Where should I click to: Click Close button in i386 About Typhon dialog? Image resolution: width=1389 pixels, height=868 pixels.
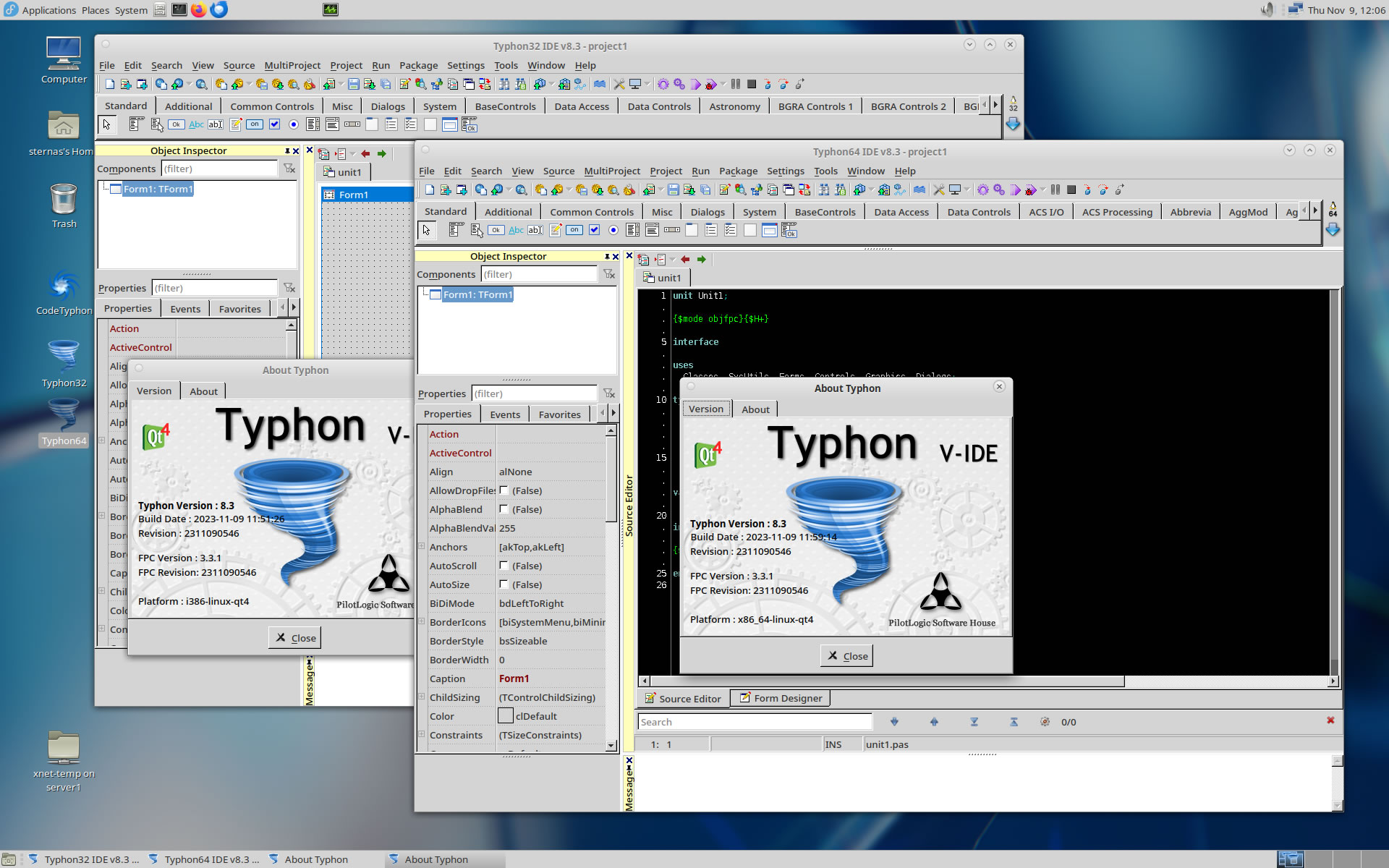(294, 637)
